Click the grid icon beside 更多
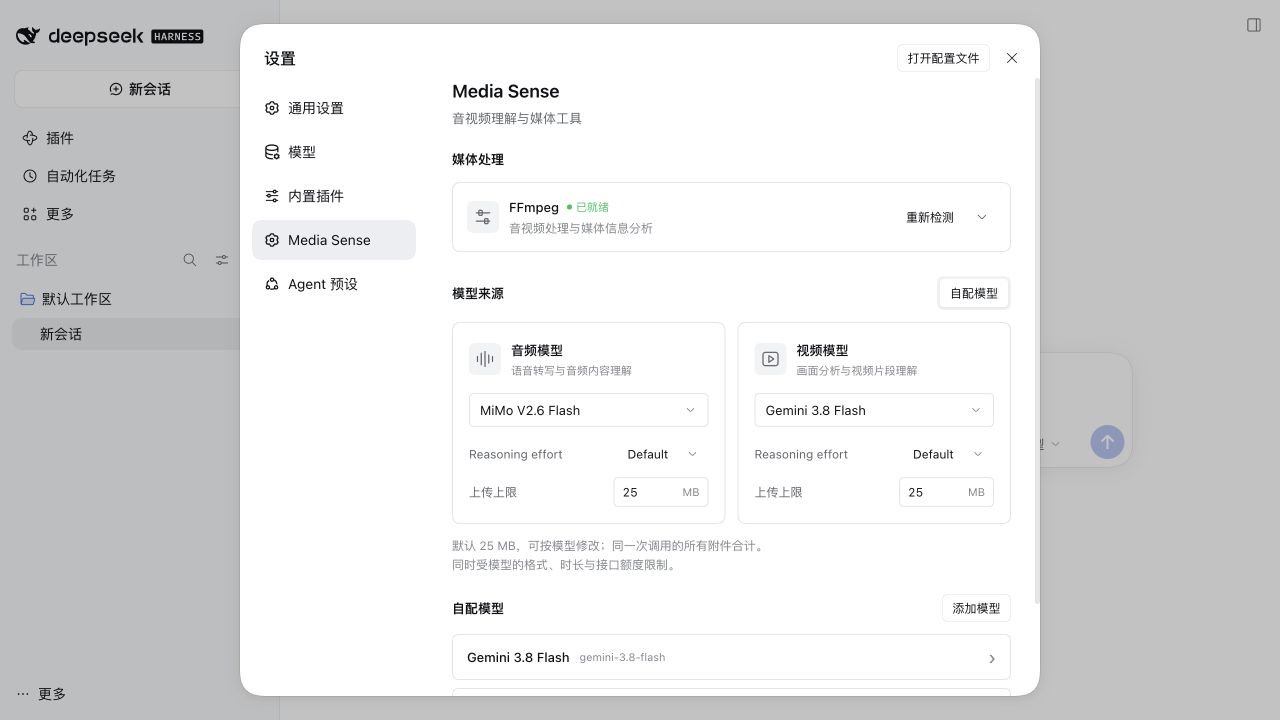The image size is (1280, 720). click(x=30, y=214)
